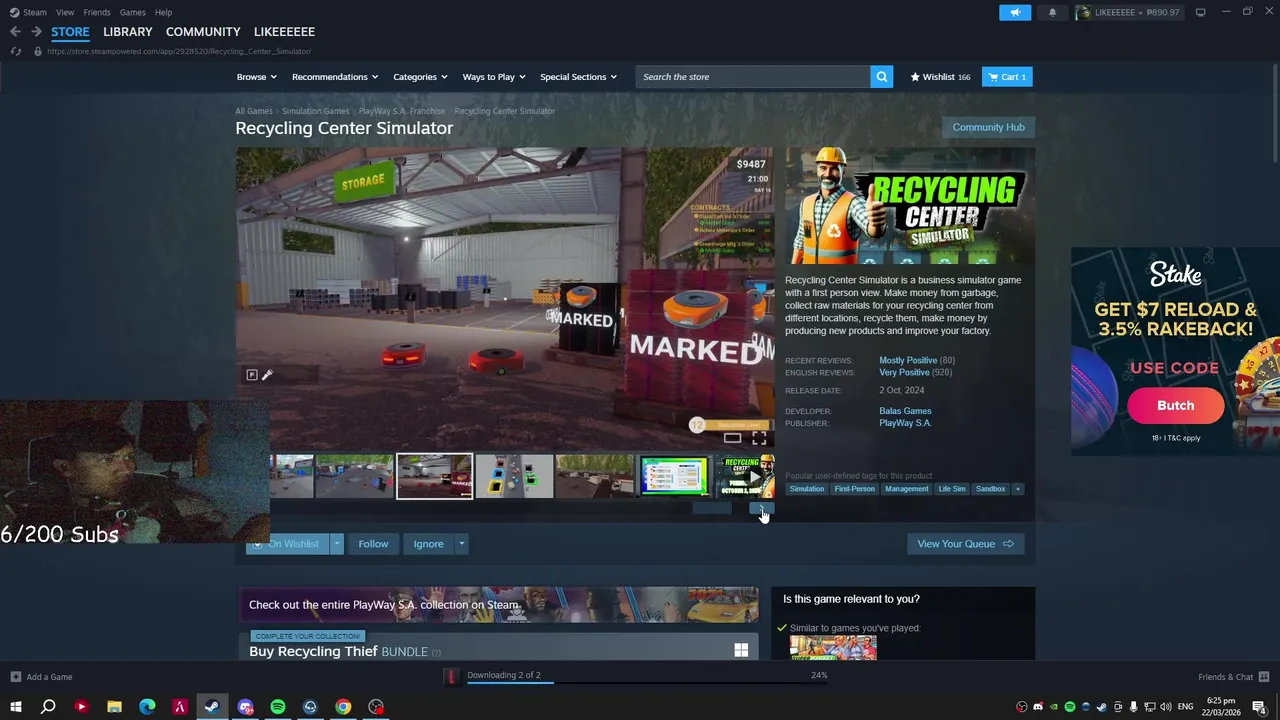Click the Steam announcements megaphone button
Screen dimensions: 1280x720
(x=1014, y=12)
